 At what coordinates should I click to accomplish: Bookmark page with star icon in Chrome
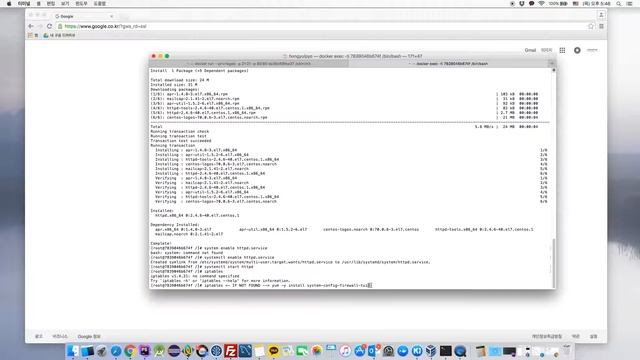(591, 26)
